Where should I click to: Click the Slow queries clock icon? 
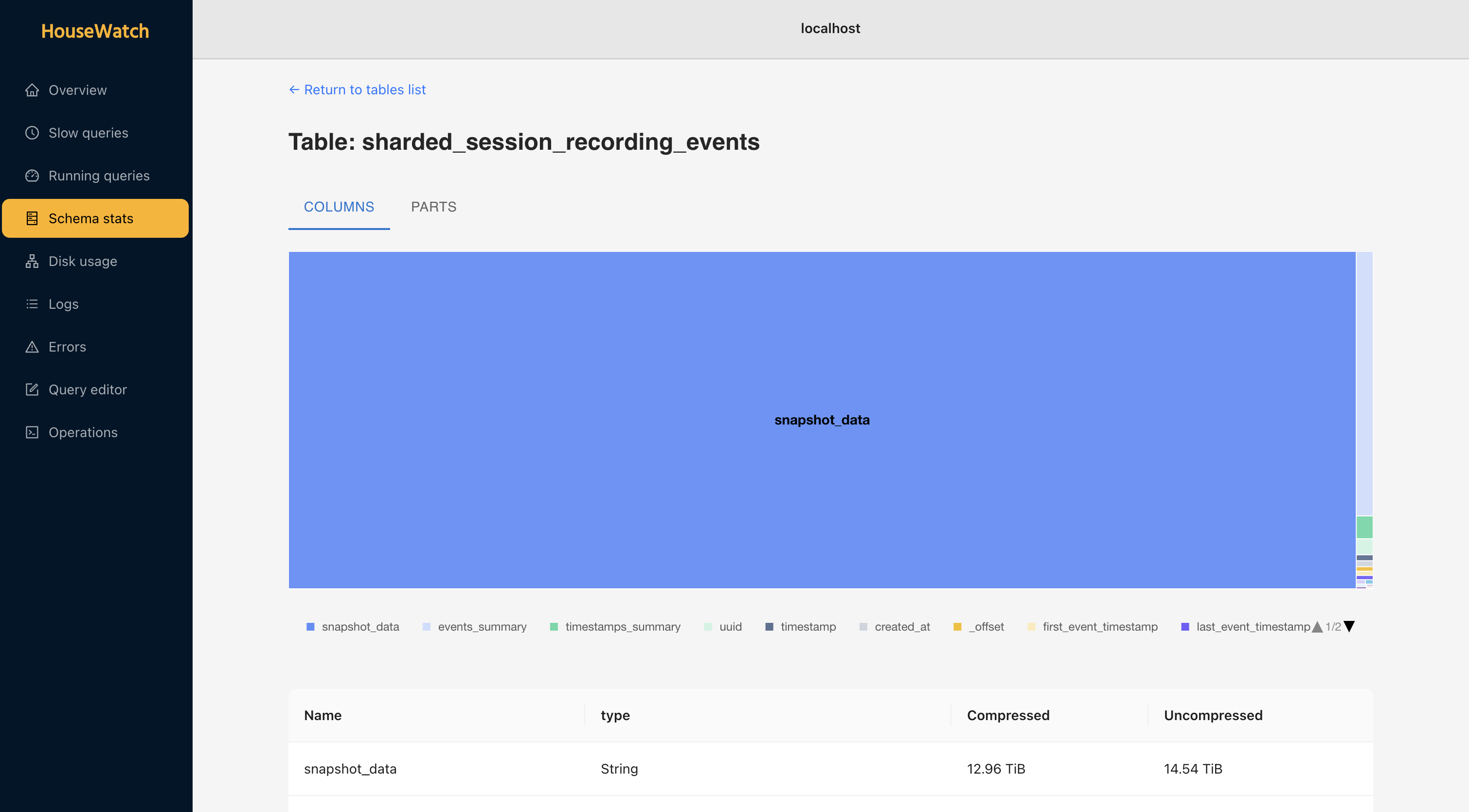[x=32, y=133]
